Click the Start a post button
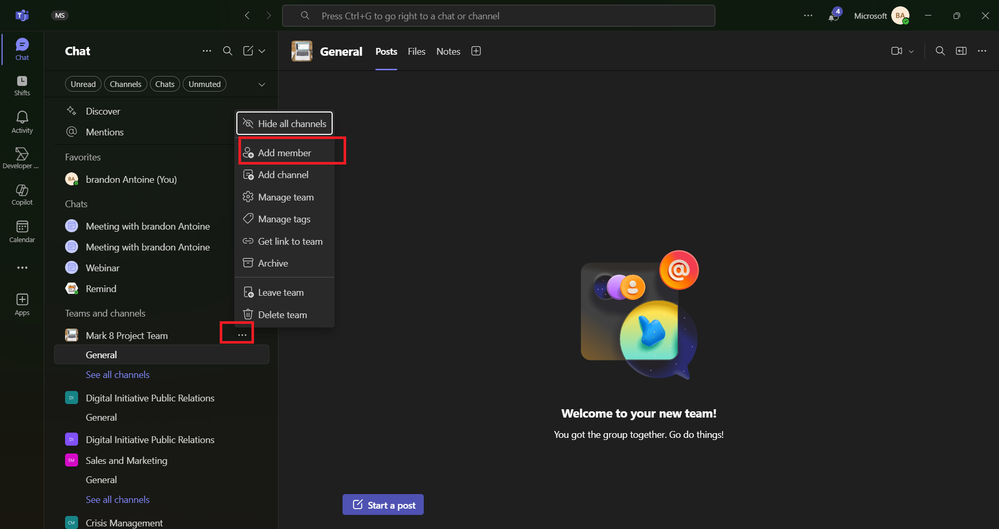 (383, 505)
